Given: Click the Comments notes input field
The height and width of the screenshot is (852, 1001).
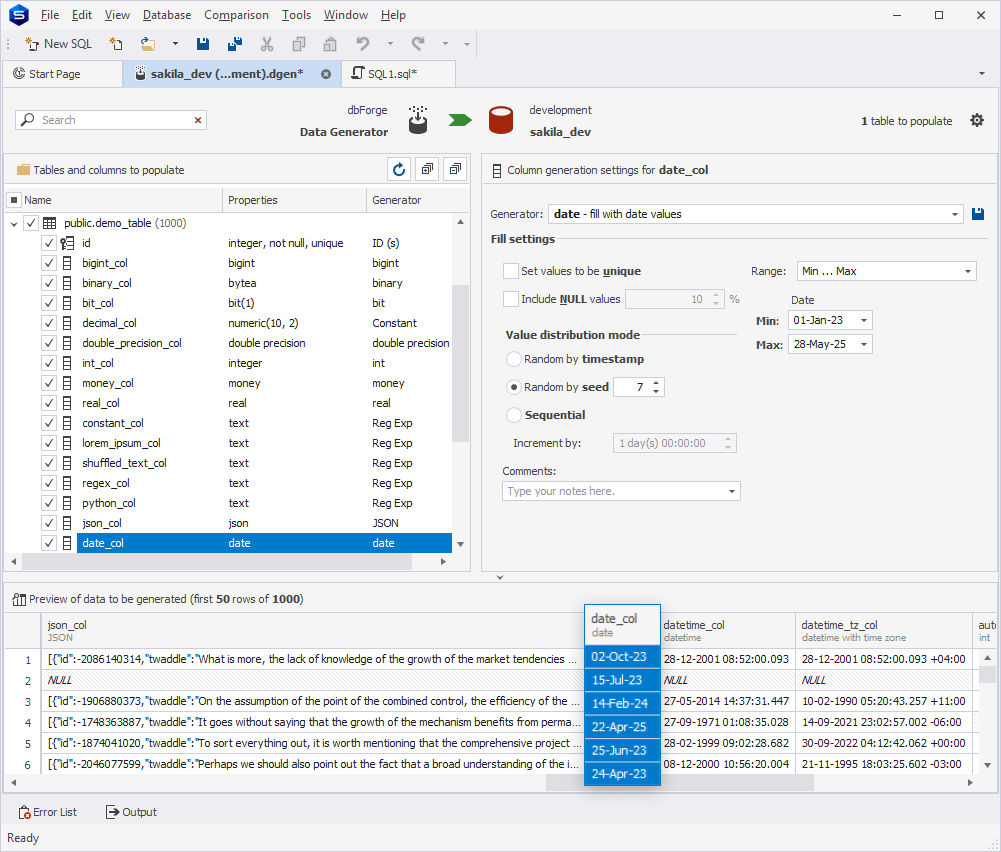Looking at the screenshot, I should click(613, 491).
